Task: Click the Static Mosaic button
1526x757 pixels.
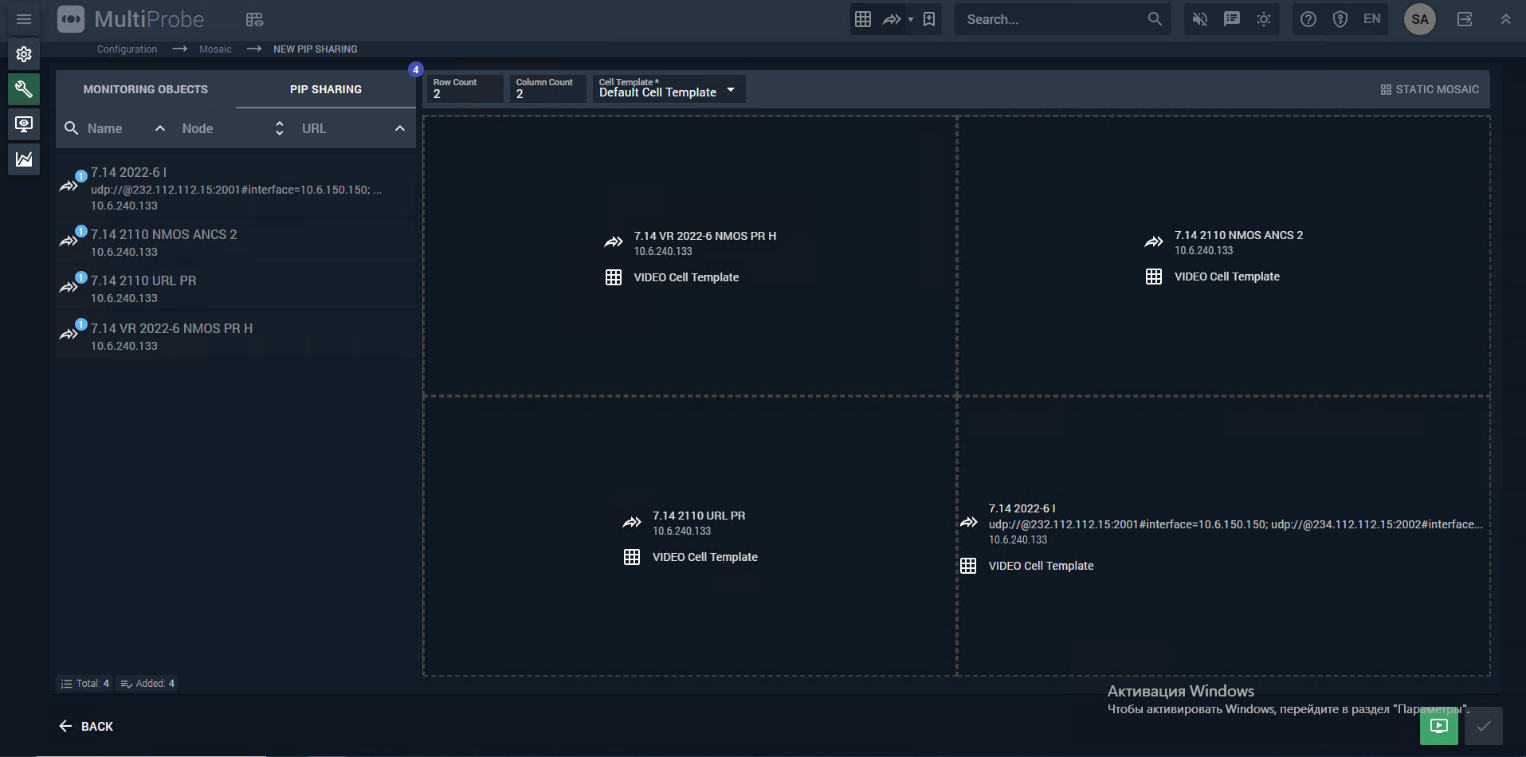Action: (1429, 89)
